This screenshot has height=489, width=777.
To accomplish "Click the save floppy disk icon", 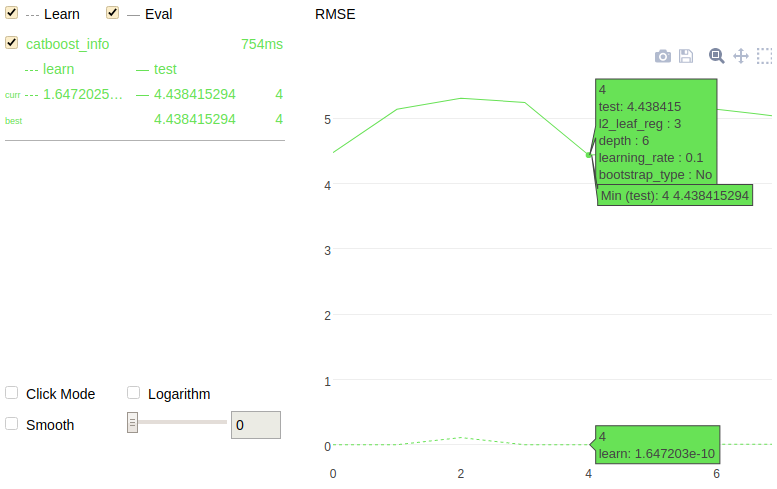I will [x=686, y=56].
